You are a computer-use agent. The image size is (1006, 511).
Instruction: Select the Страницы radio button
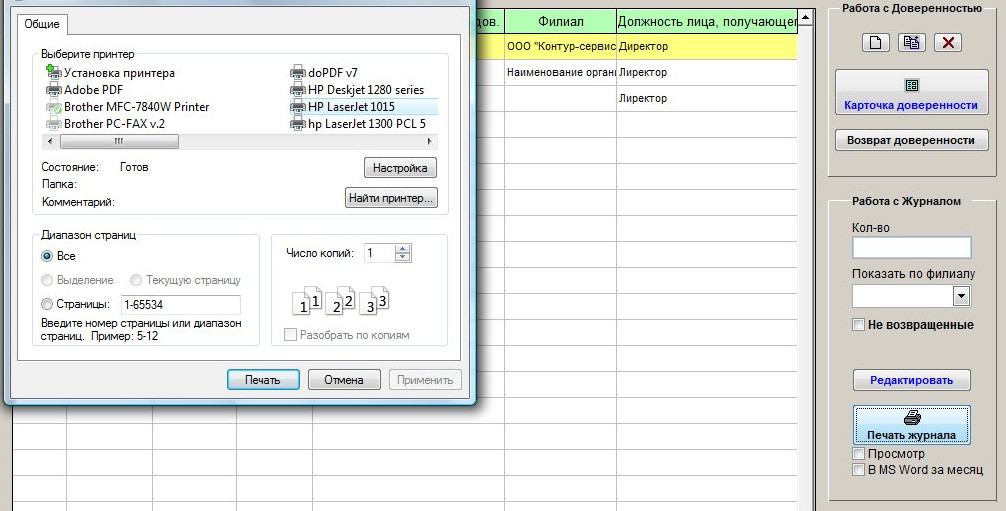[47, 304]
